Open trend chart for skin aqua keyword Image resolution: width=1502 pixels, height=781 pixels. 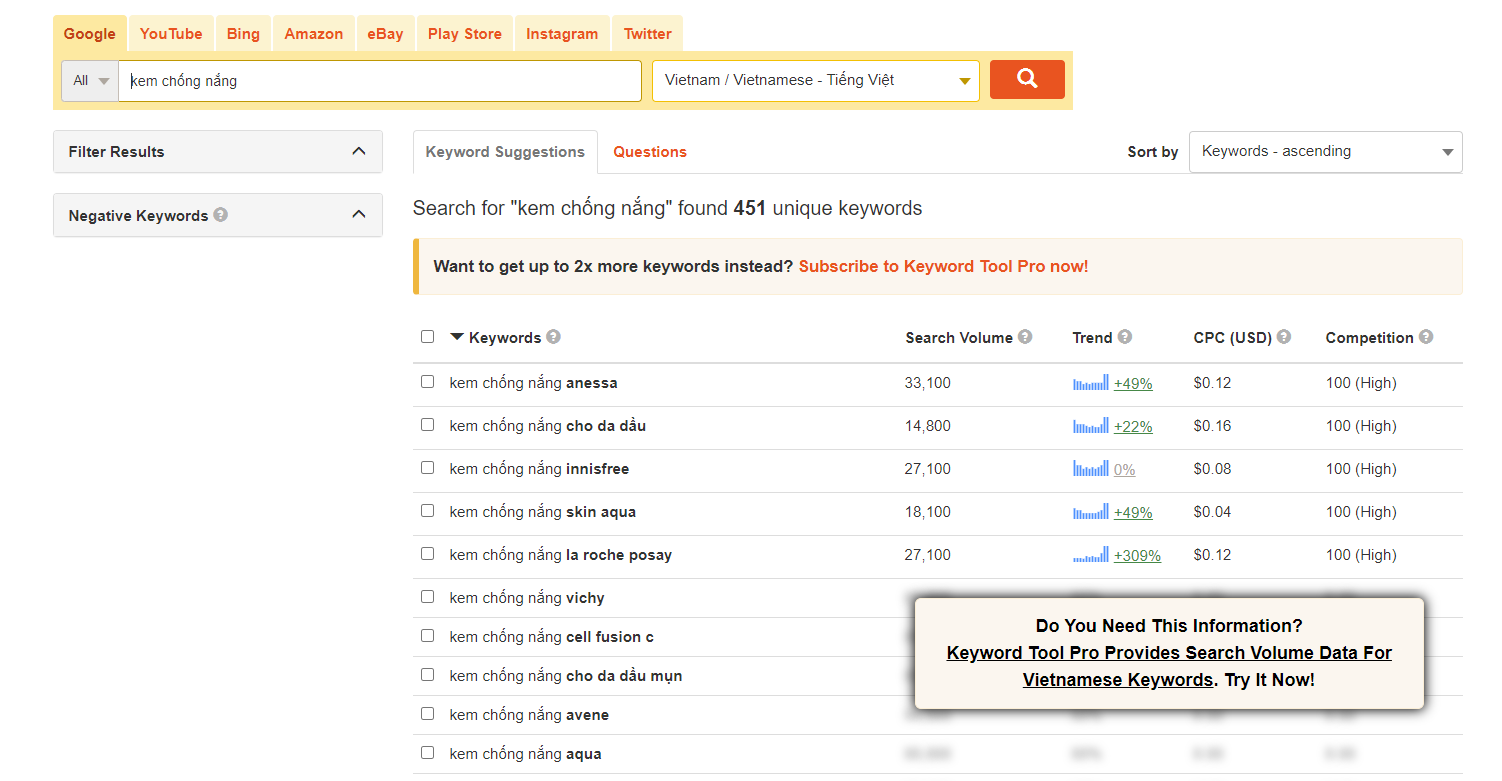(x=1091, y=512)
